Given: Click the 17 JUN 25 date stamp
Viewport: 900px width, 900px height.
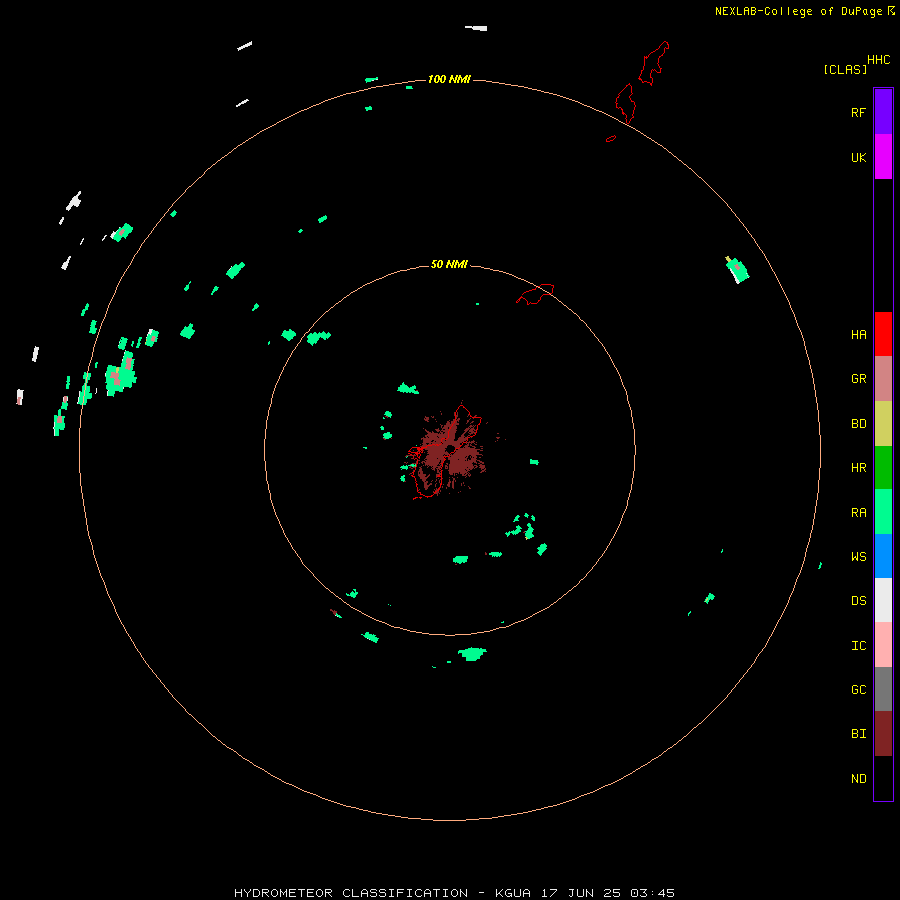Looking at the screenshot, I should pos(580,893).
